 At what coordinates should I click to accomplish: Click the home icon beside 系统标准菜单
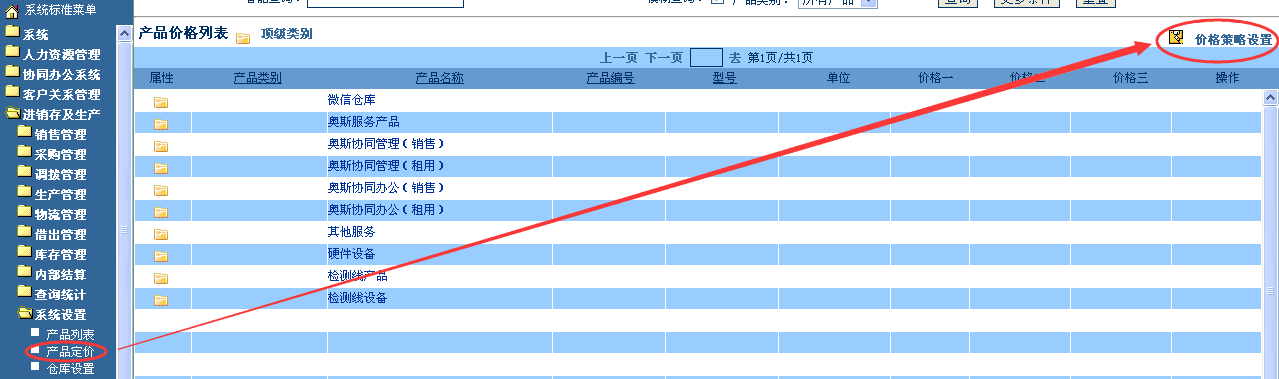pyautogui.click(x=13, y=10)
